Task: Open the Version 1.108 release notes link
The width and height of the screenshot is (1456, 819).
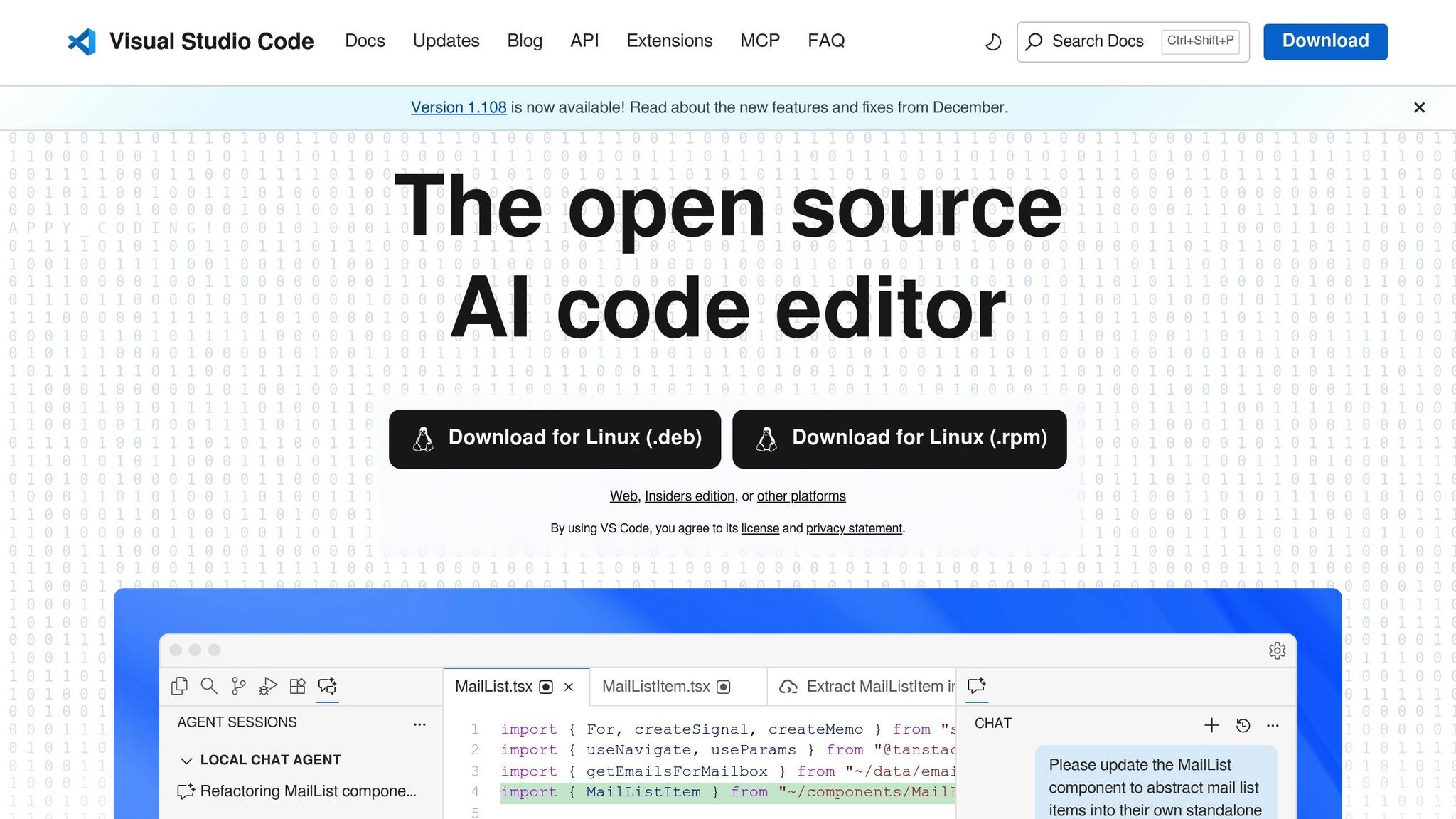Action: coord(459,107)
